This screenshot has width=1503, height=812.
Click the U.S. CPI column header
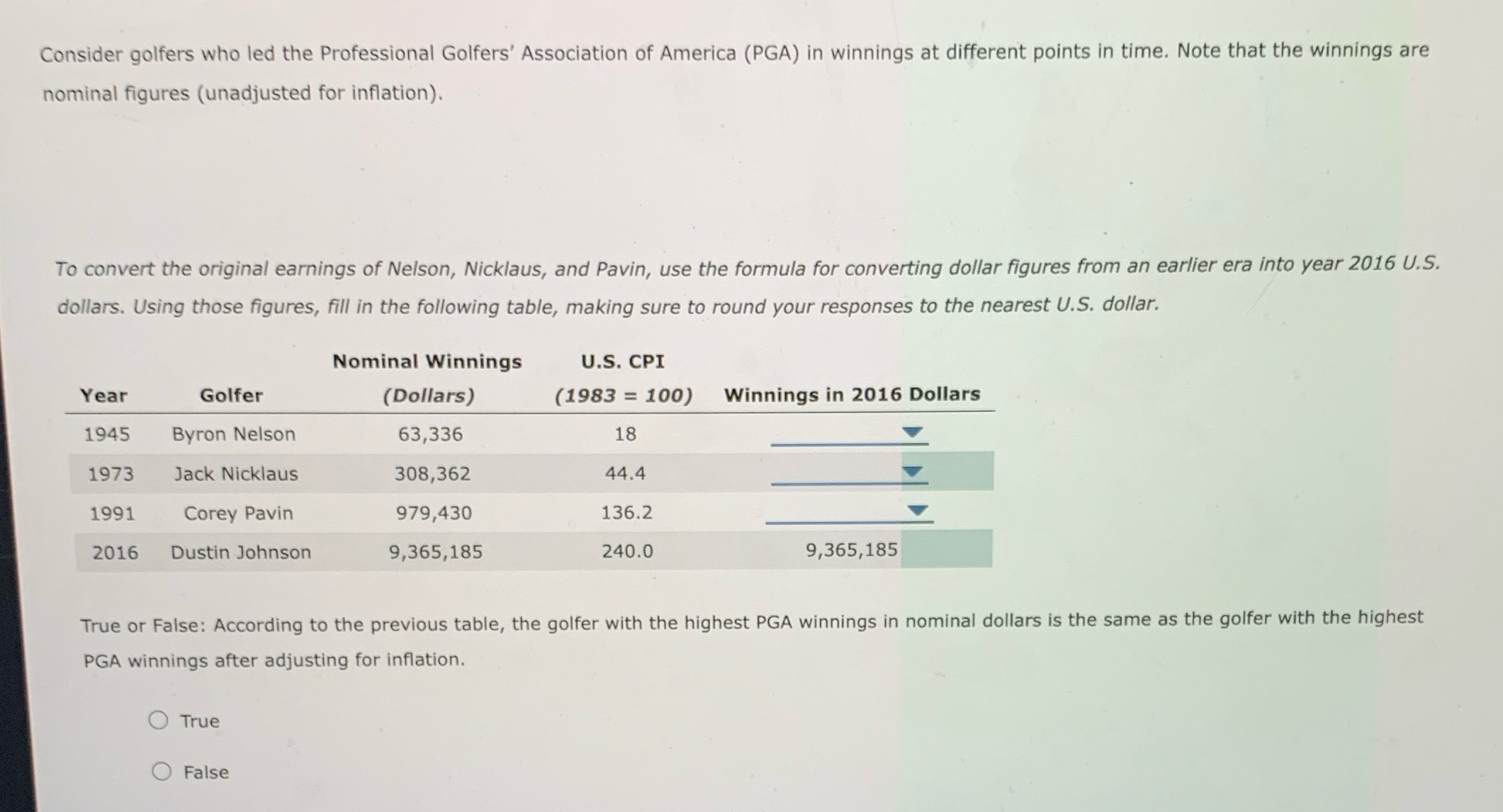(x=622, y=361)
